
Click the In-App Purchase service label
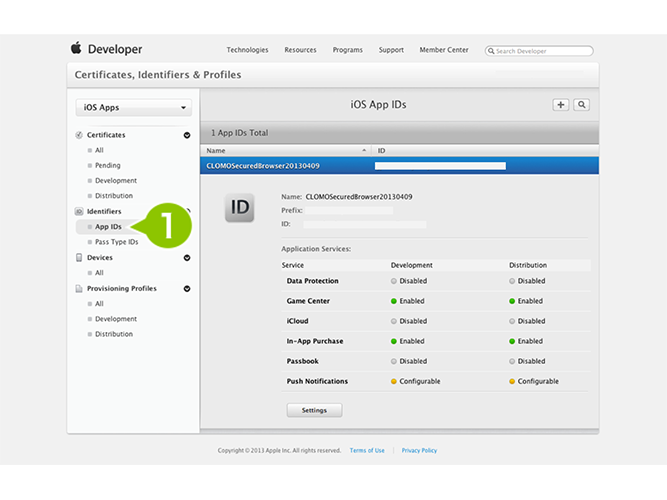315,341
